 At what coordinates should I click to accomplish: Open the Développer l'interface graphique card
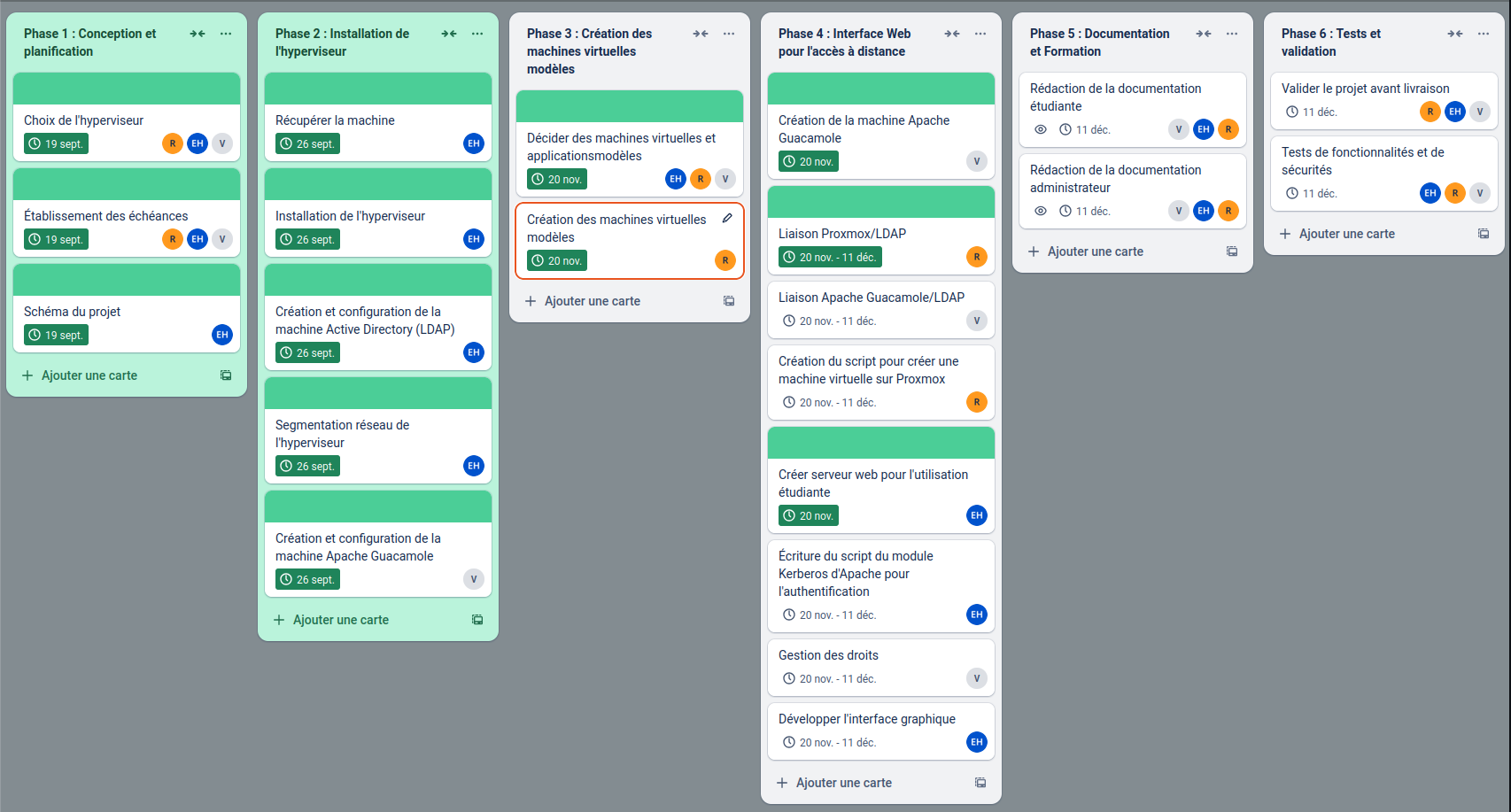866,719
